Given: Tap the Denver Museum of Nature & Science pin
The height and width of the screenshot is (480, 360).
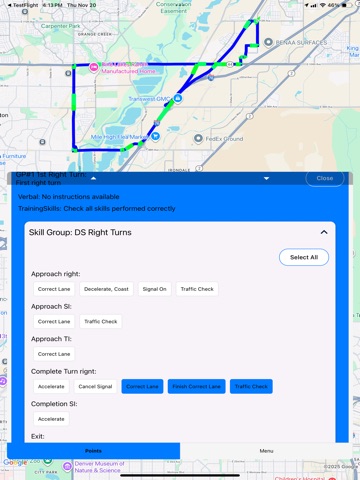Looking at the screenshot, I should [x=68, y=466].
